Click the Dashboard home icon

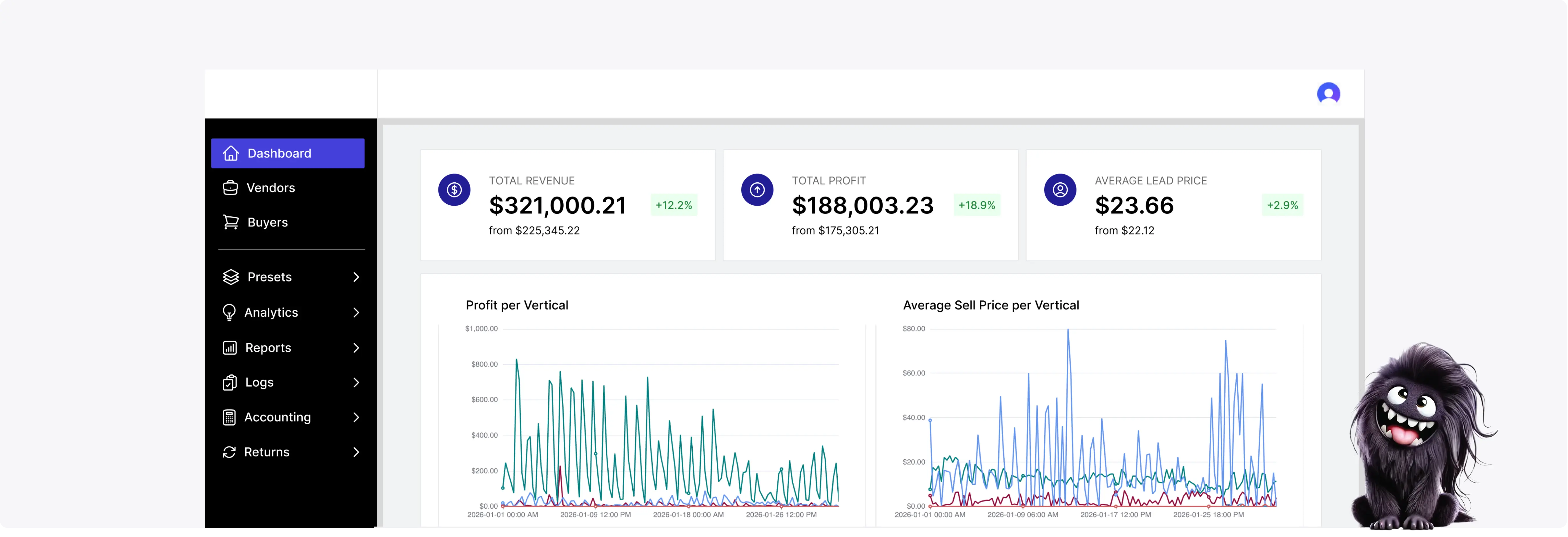(231, 153)
